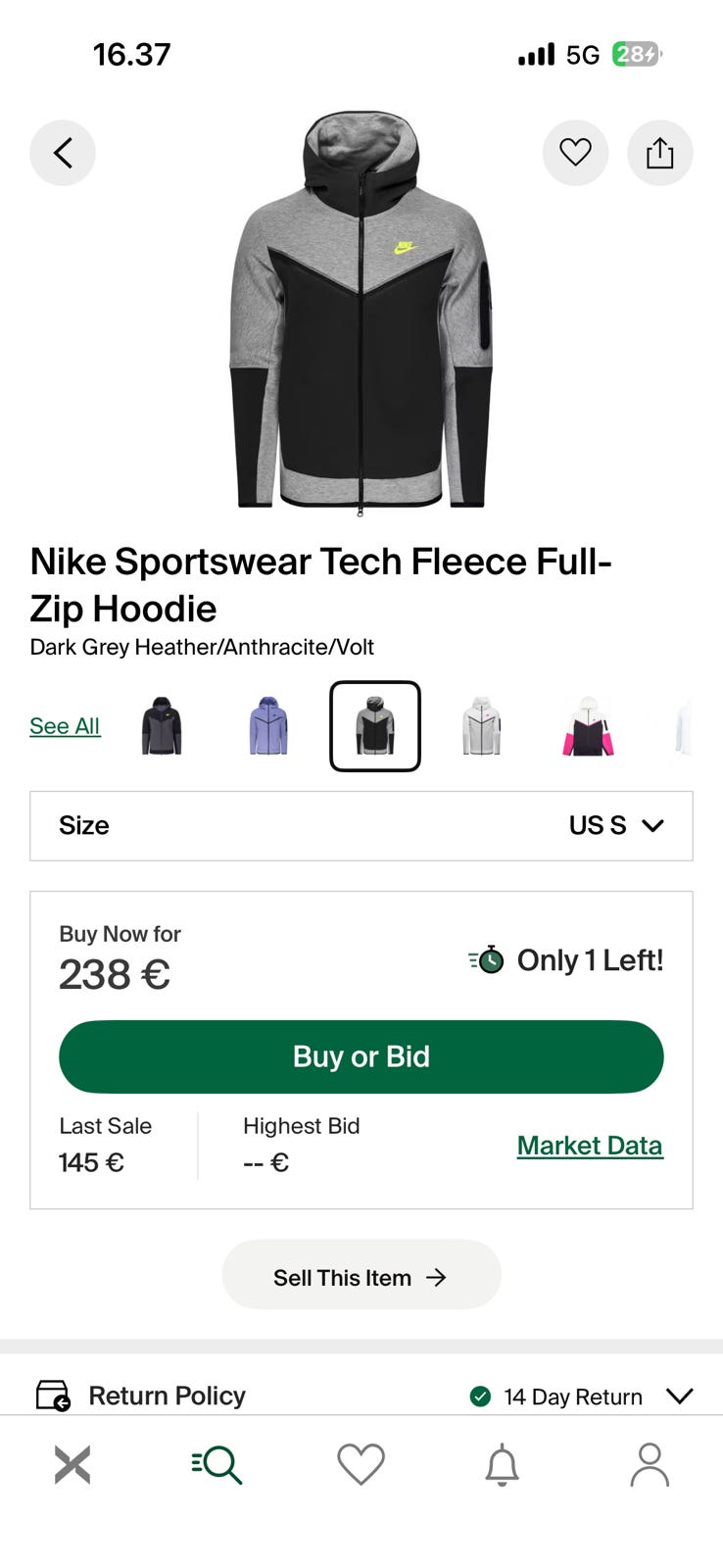Tap the Return Policy box icon
The image size is (723, 1568).
[53, 1395]
